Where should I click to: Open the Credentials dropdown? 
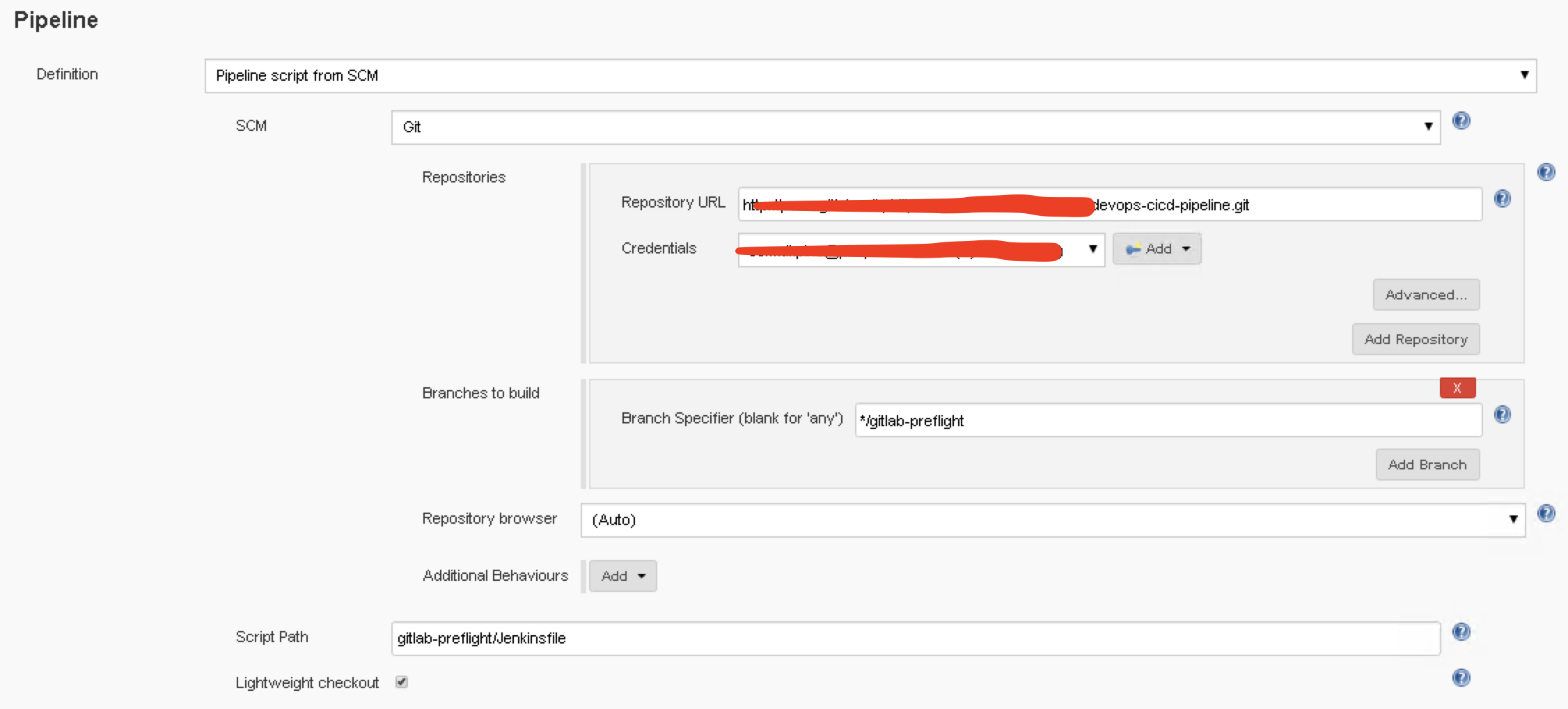(920, 249)
